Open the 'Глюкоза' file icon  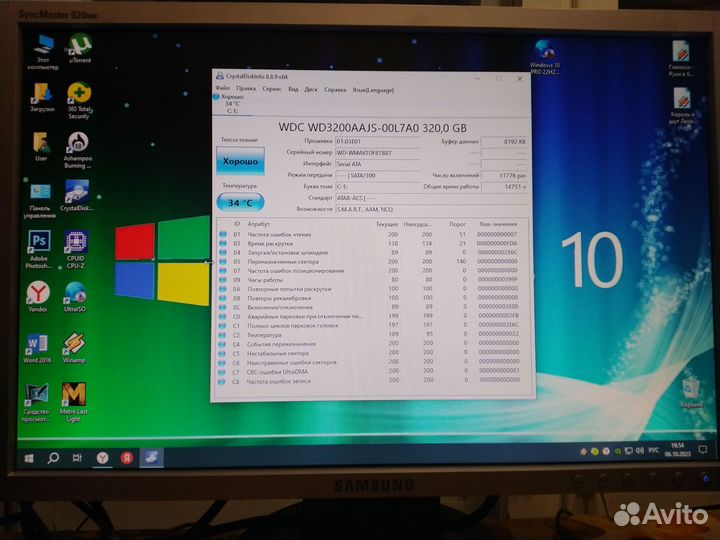pyautogui.click(x=681, y=58)
